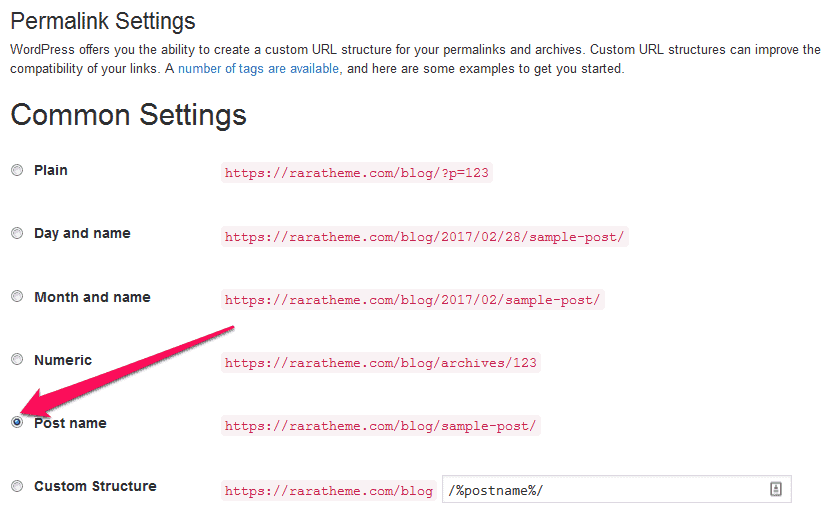The width and height of the screenshot is (821, 529).
Task: Click the blog/sample-post example URL for Post name
Action: click(x=380, y=426)
